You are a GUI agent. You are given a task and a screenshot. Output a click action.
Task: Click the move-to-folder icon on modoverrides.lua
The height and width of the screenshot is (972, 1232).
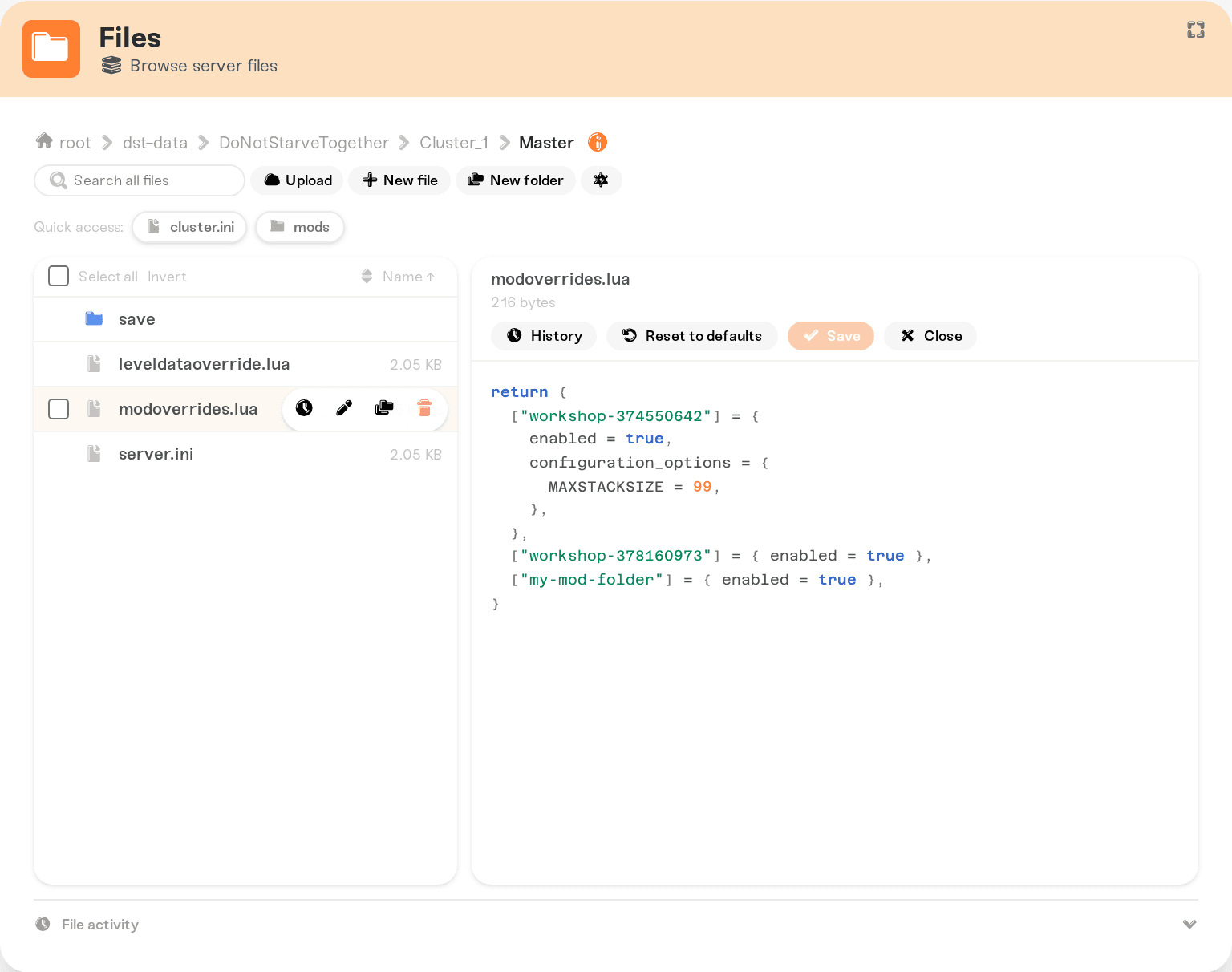(x=384, y=408)
